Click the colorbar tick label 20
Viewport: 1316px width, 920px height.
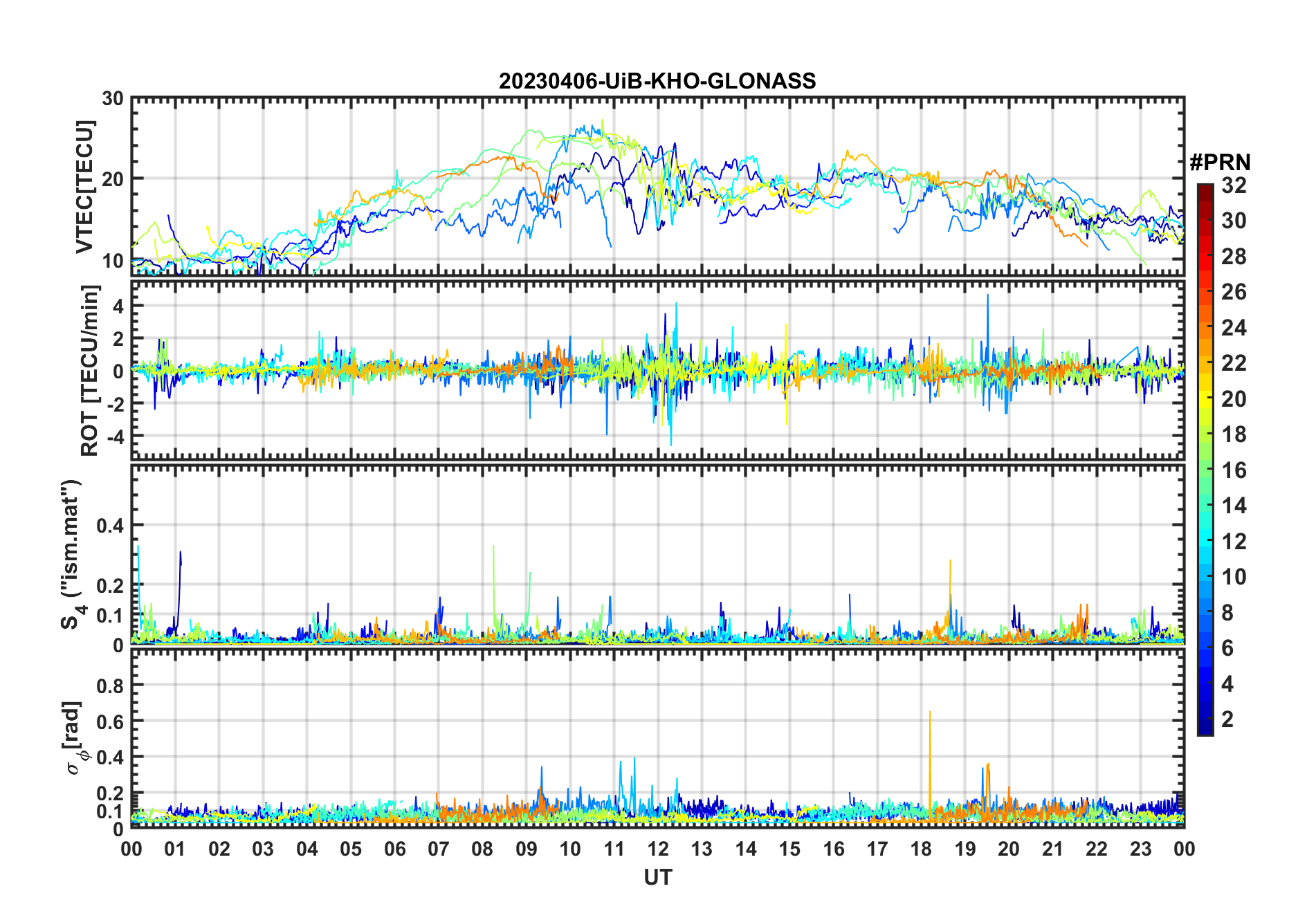click(x=1234, y=398)
